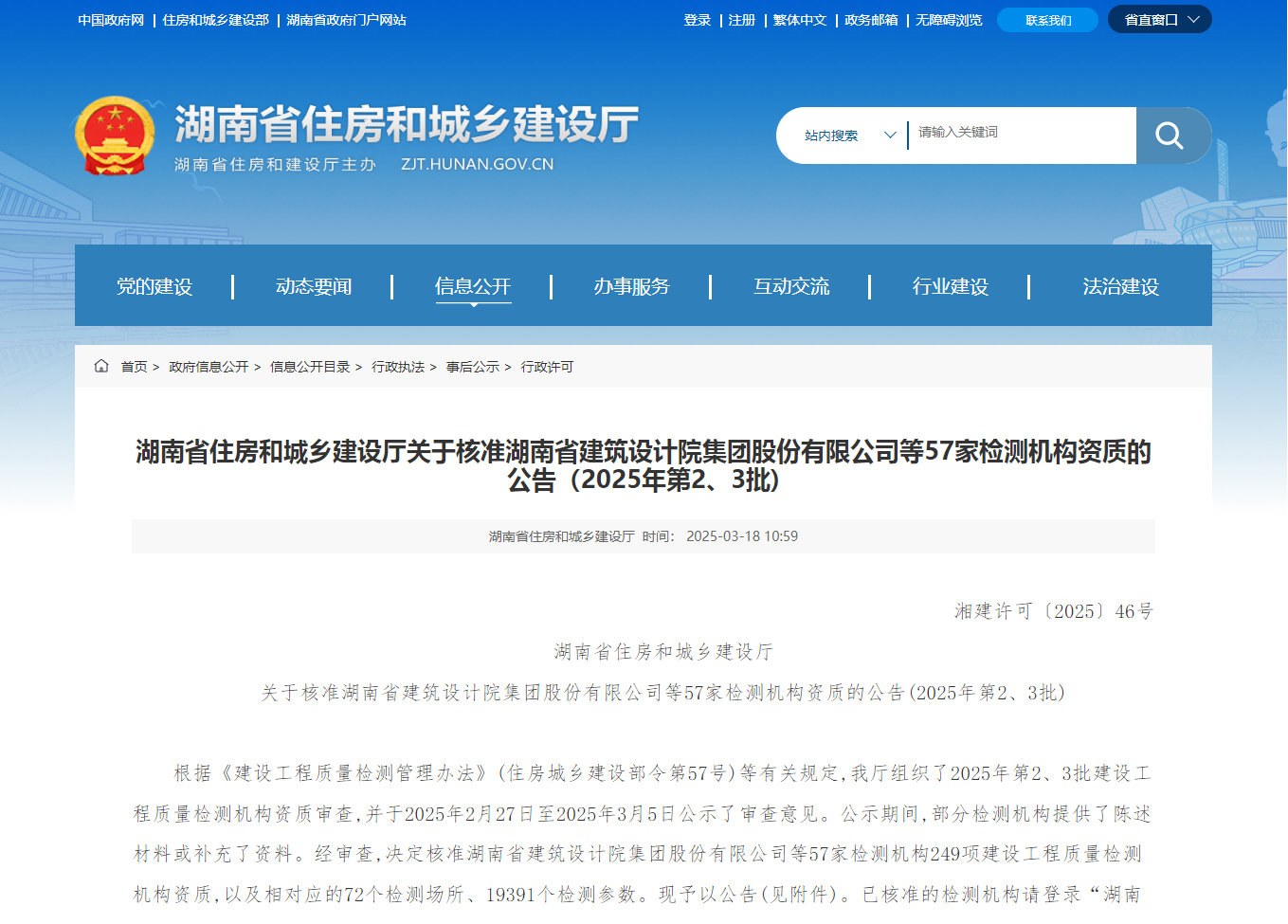Open the 政务邮箱 link

pos(871,20)
